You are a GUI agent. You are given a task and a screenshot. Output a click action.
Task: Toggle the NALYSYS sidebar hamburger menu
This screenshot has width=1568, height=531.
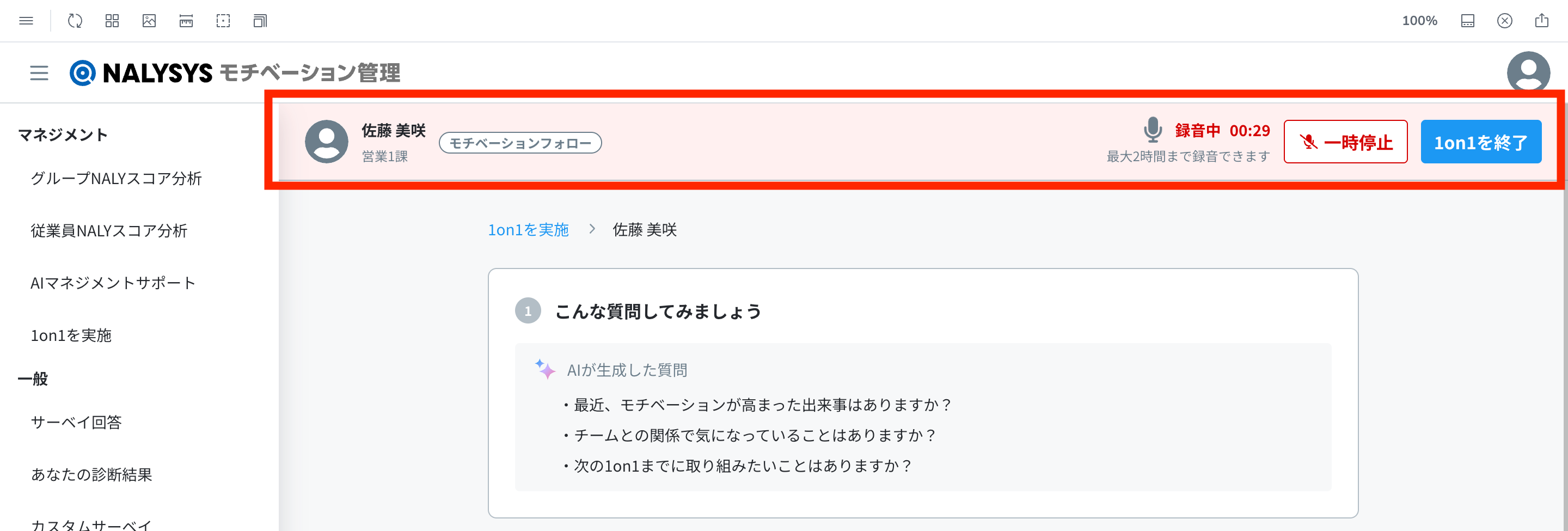(39, 73)
